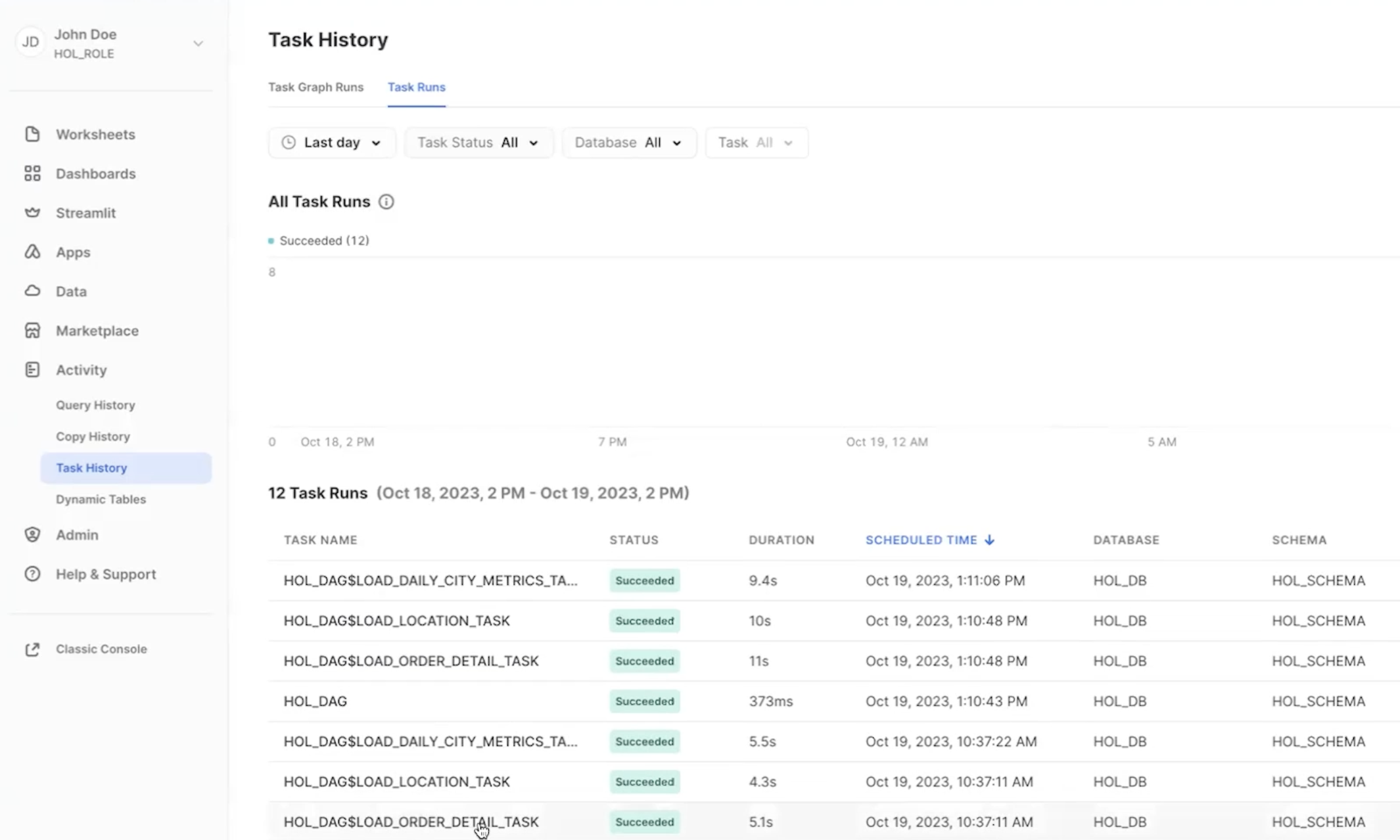
Task: Click the Data cloud icon
Action: [x=32, y=291]
